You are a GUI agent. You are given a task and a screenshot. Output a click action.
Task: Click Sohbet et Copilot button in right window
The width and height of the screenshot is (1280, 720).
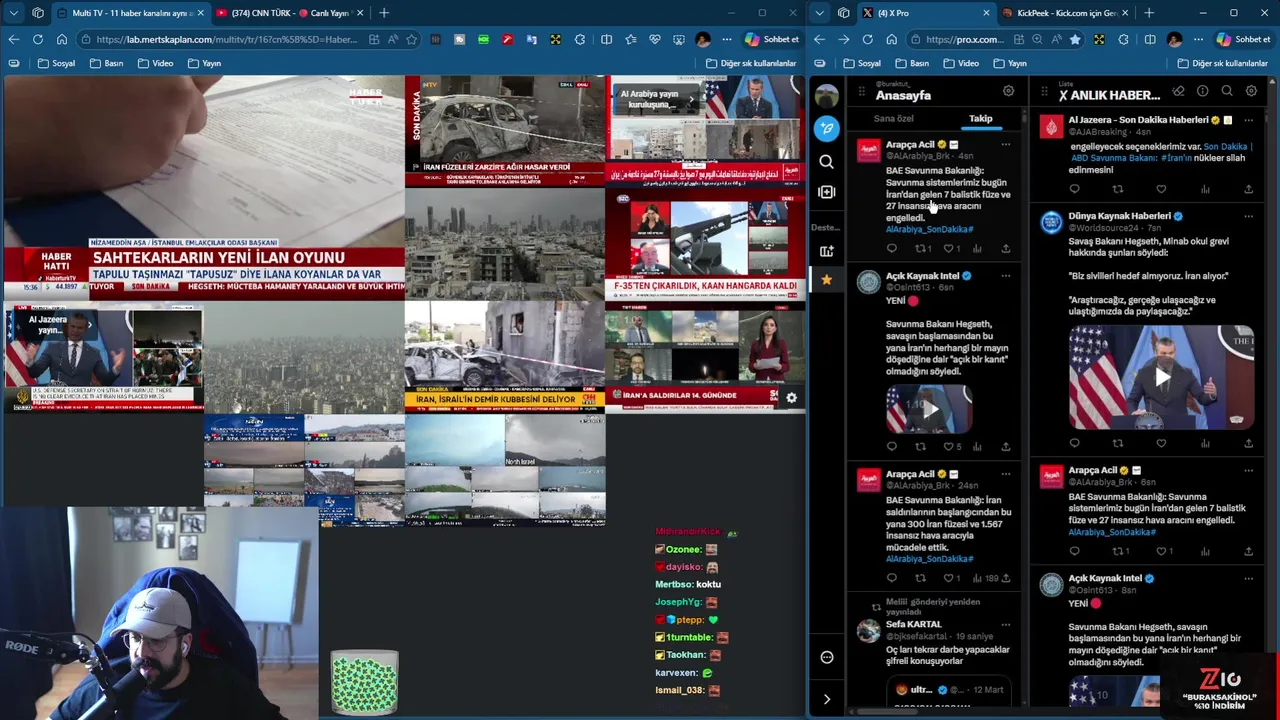point(1242,39)
